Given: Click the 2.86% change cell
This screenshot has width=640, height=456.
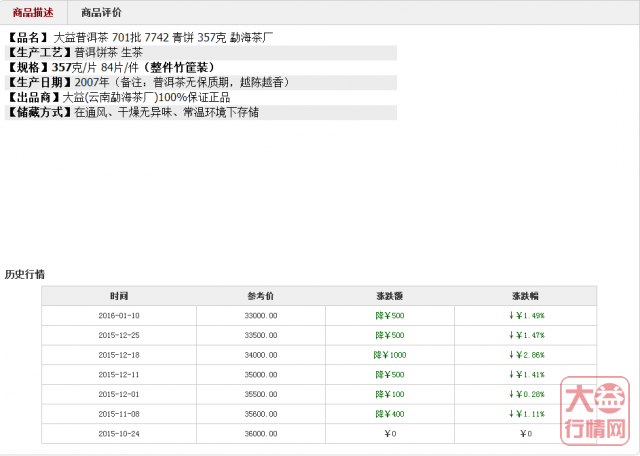Looking at the screenshot, I should (525, 355).
